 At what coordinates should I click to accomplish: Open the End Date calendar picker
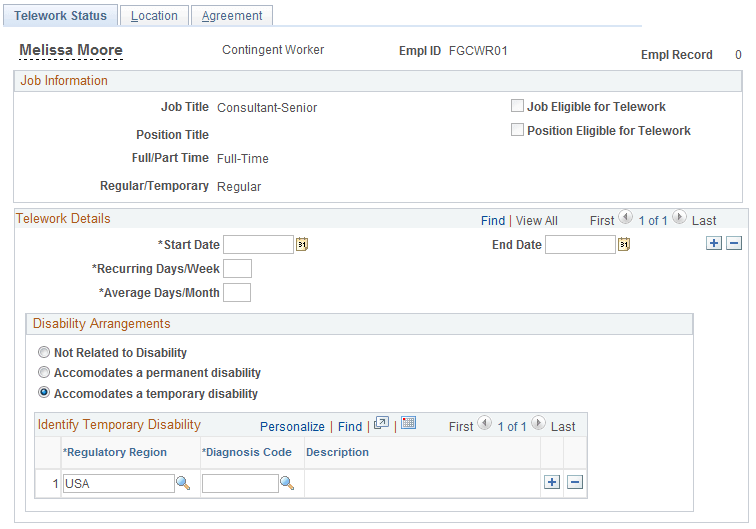point(624,244)
